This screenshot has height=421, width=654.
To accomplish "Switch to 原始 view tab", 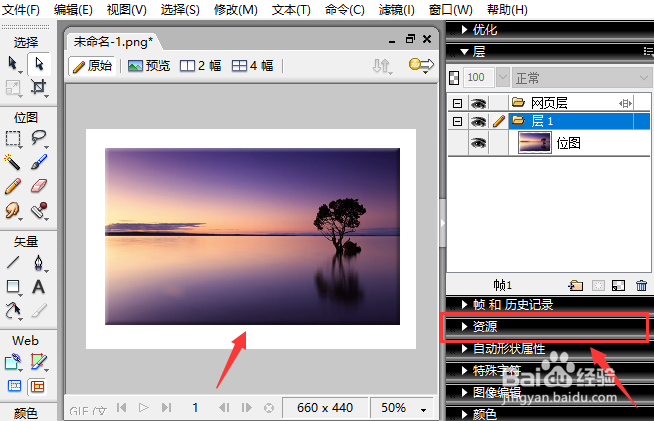I will 92,66.
